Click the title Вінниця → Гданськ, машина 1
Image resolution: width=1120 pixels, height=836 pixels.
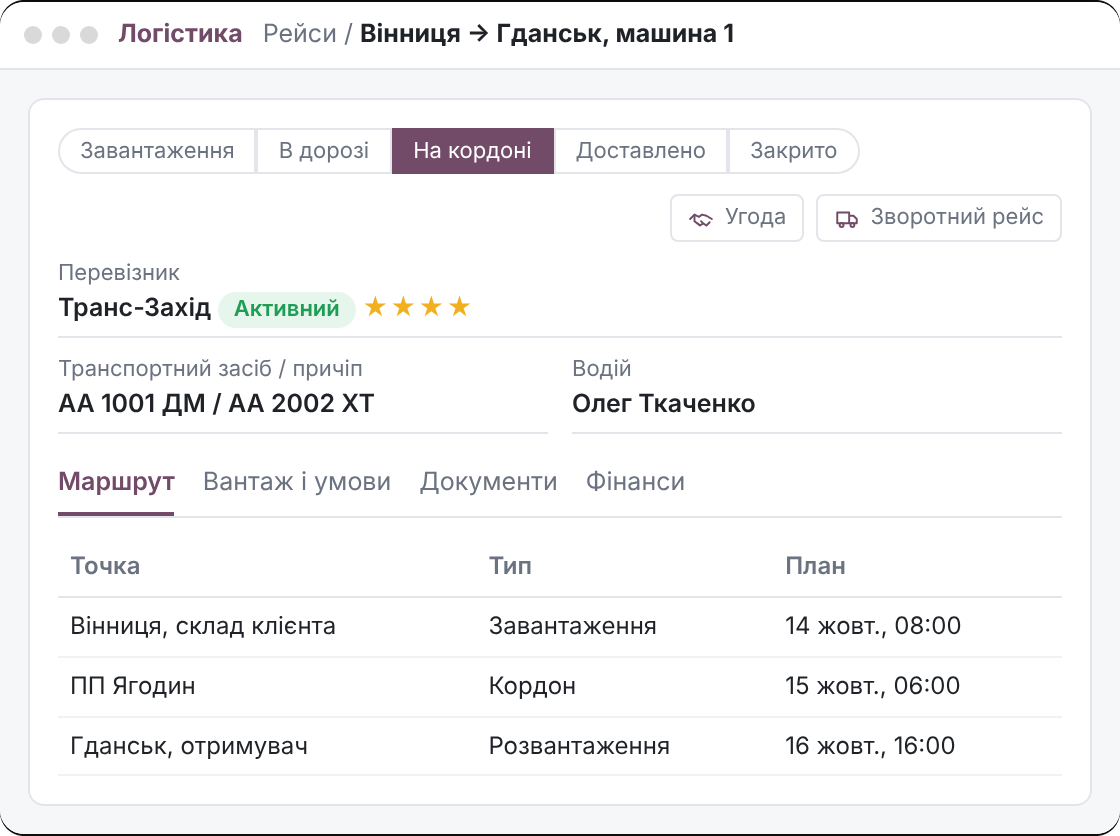click(x=547, y=34)
